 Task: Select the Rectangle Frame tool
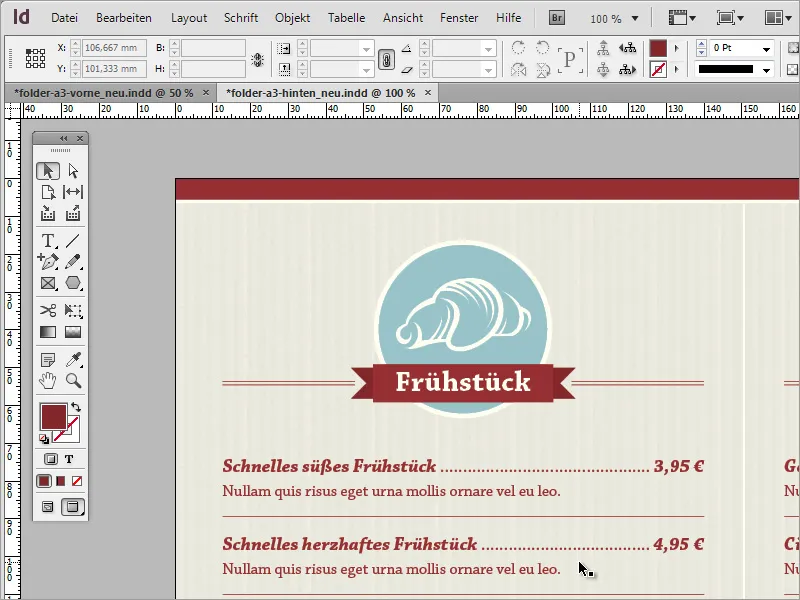pyautogui.click(x=48, y=283)
